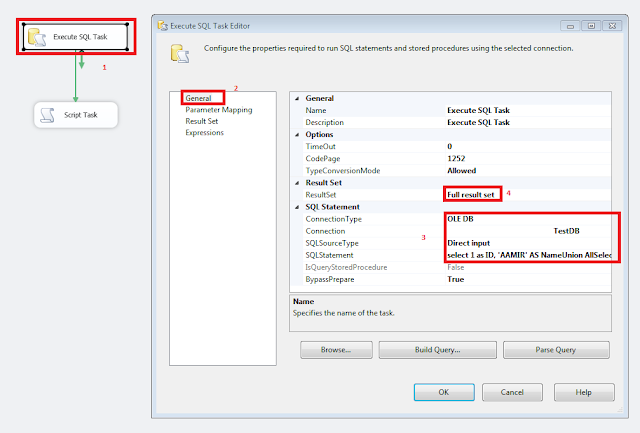Select the Name property label
Image resolution: width=640 pixels, height=433 pixels.
pos(316,111)
